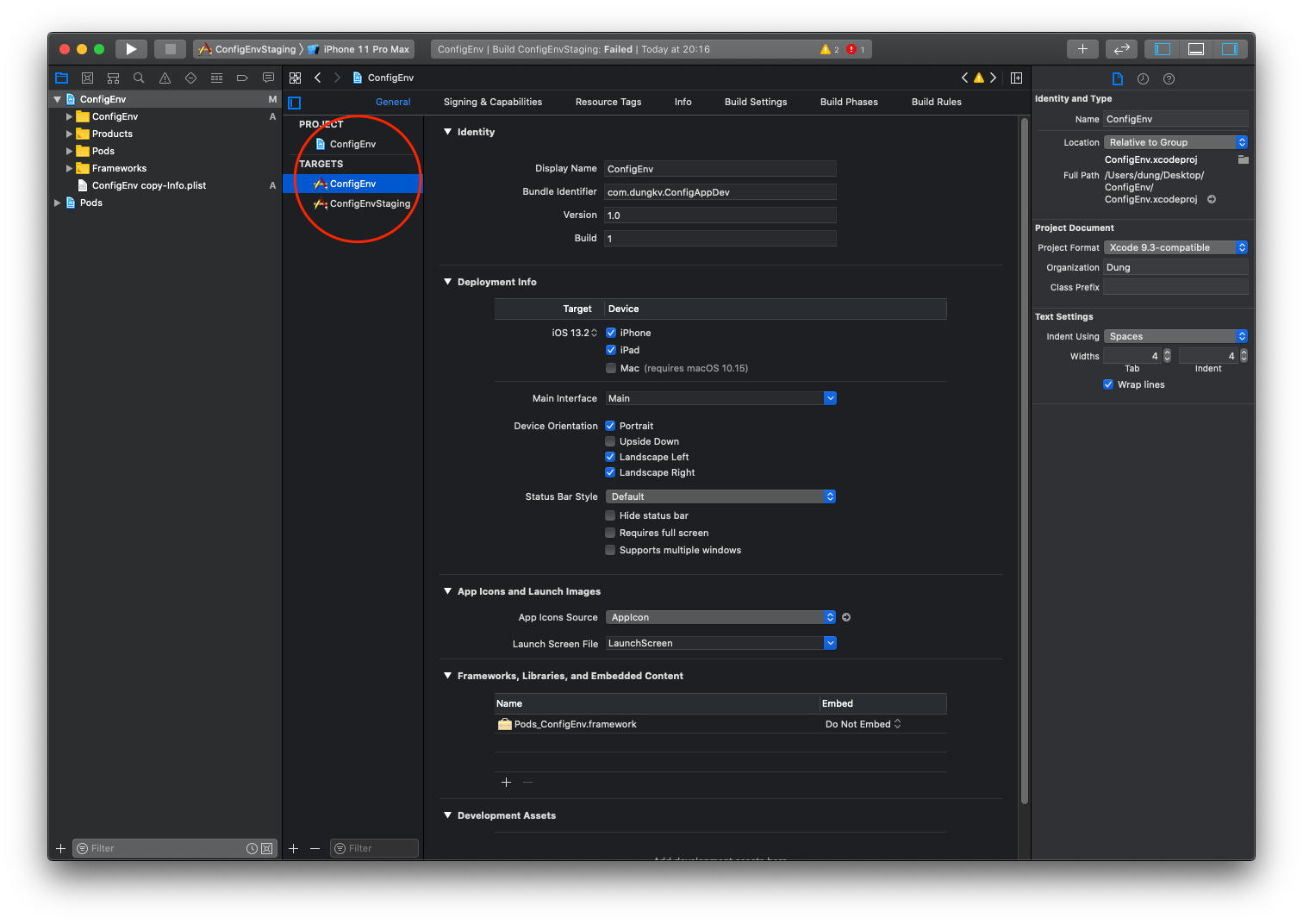Open the Test navigator diamond icon
The width and height of the screenshot is (1303, 924).
(190, 78)
